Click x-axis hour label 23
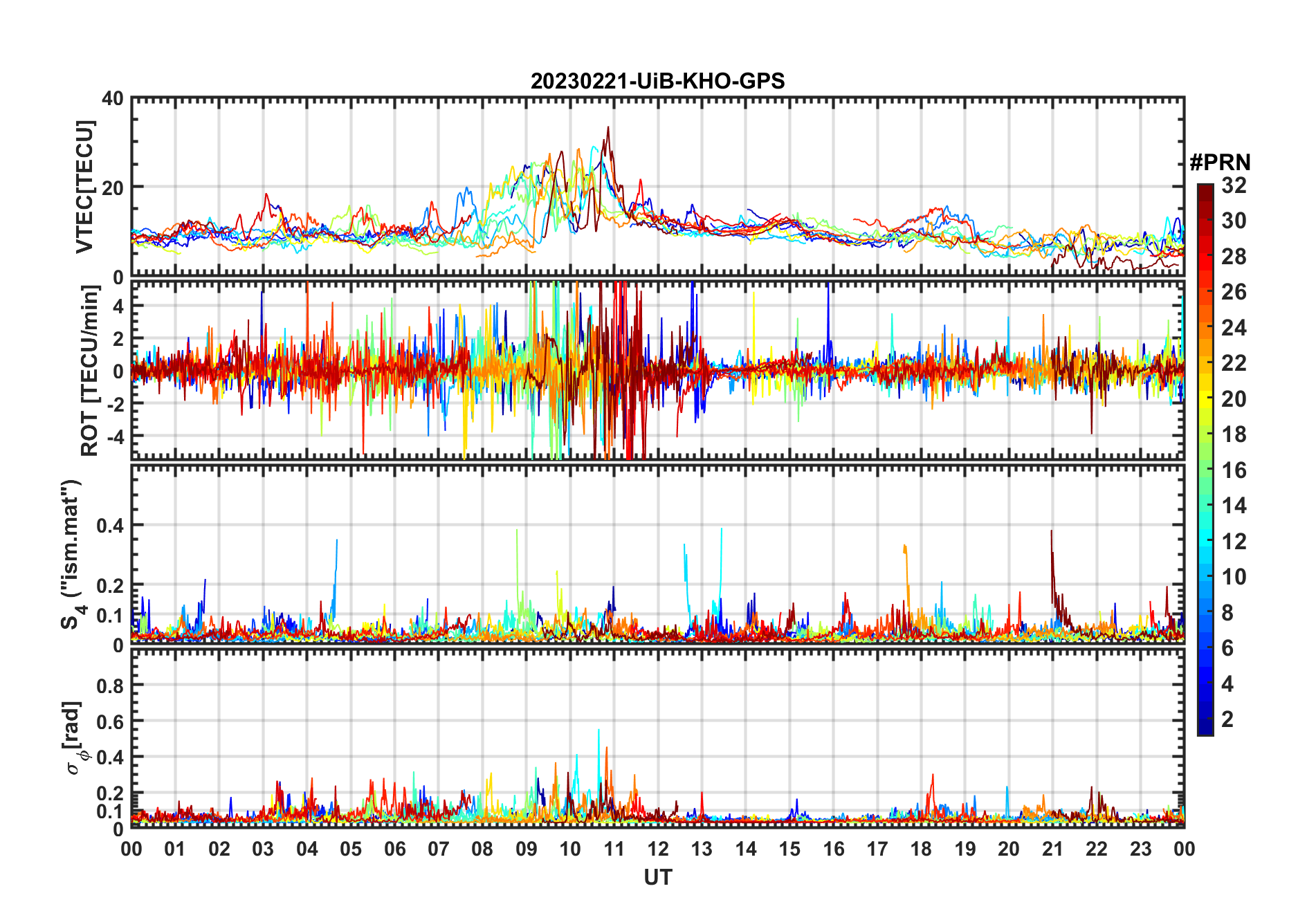 [1141, 849]
